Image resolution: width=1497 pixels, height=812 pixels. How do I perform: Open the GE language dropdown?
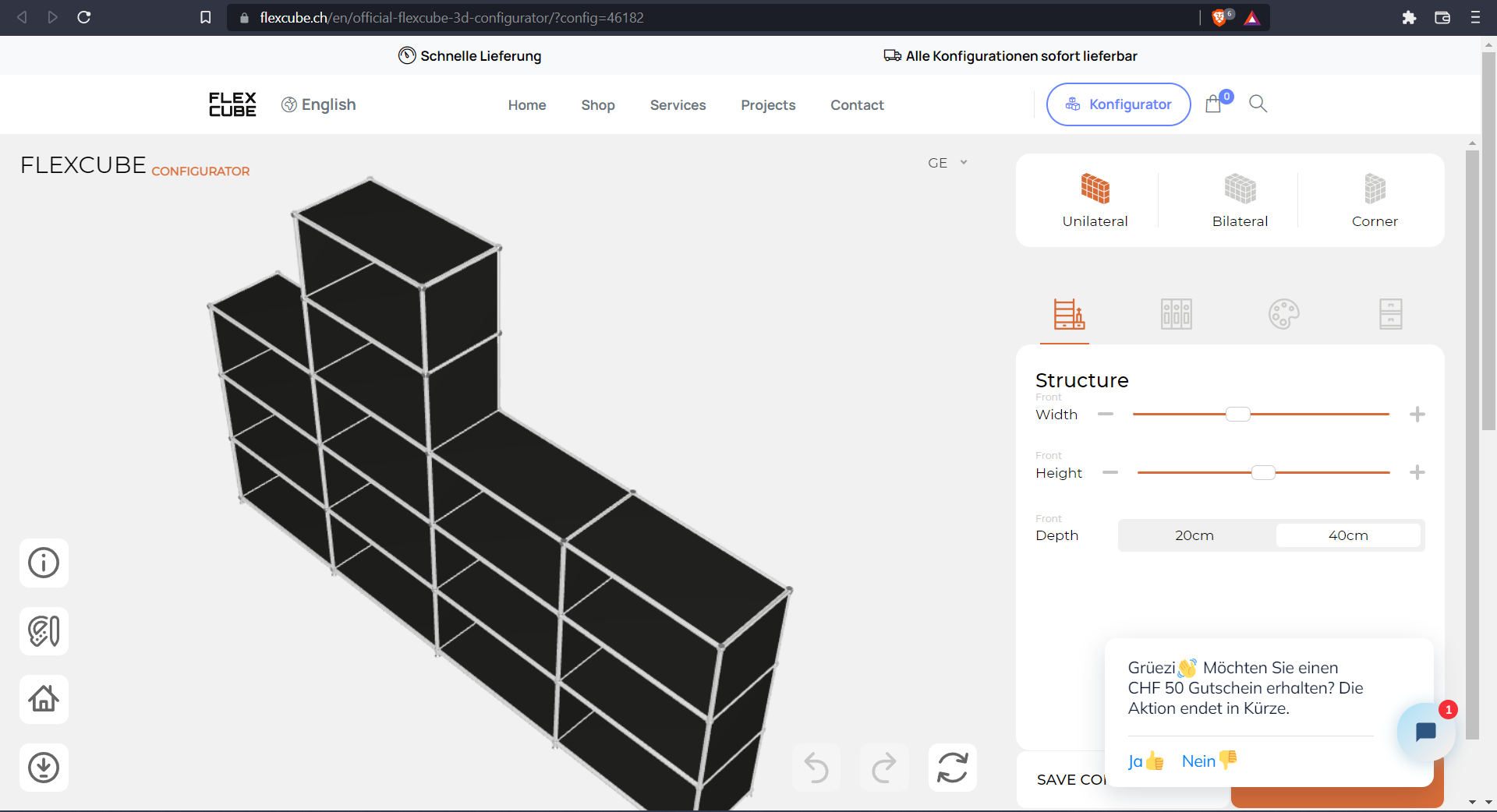pos(947,163)
